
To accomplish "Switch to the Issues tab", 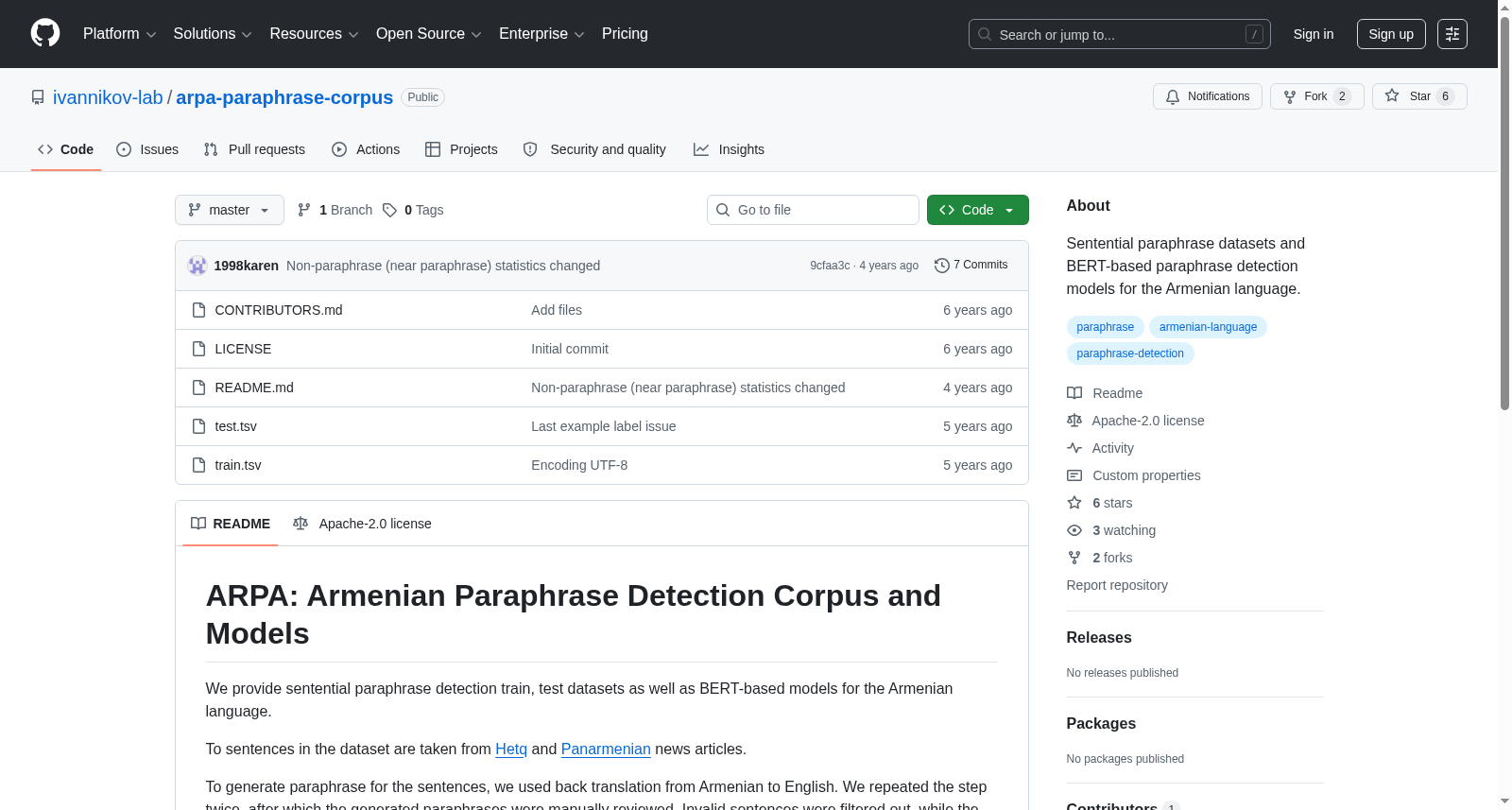I will click(x=147, y=149).
